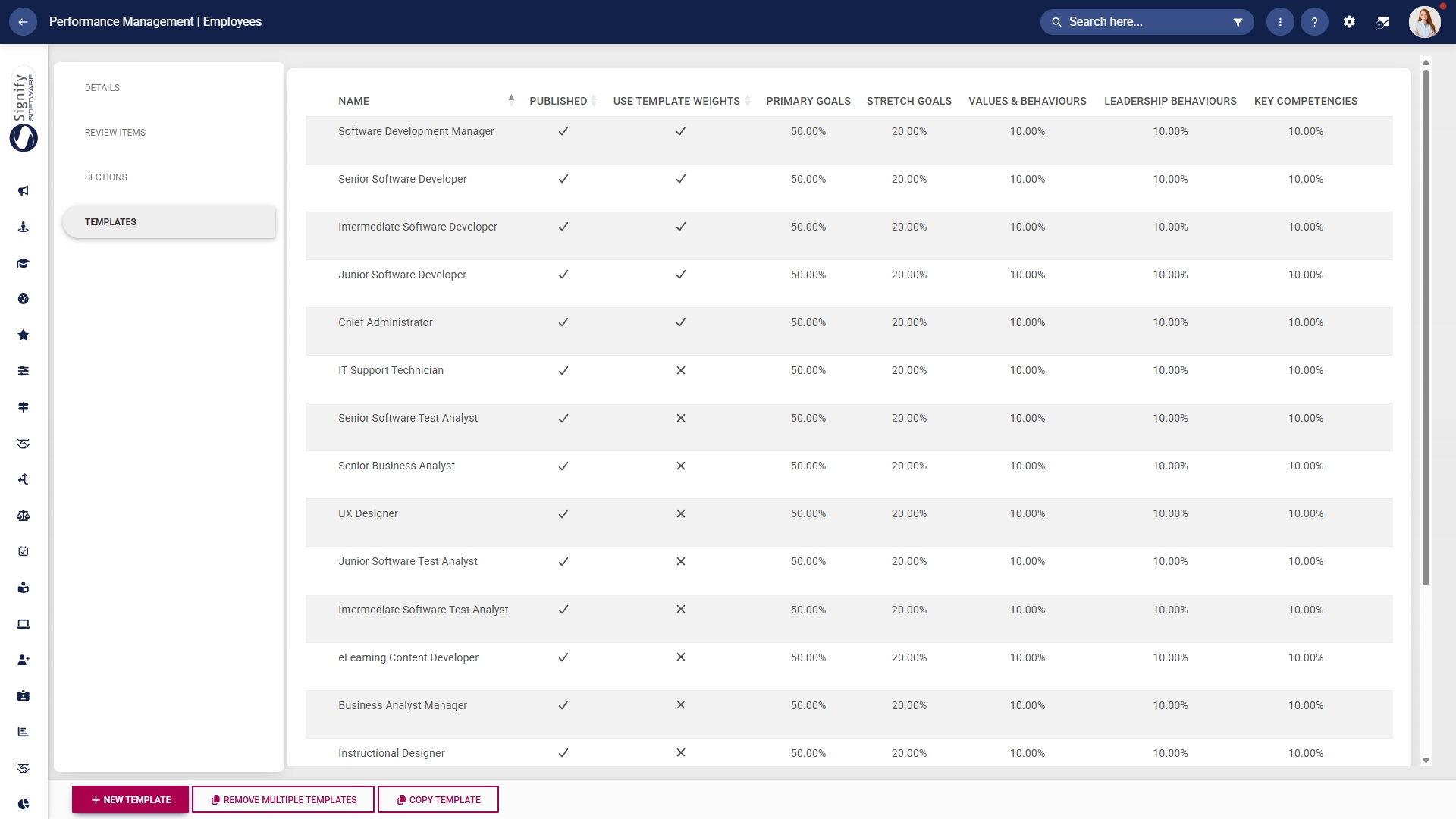This screenshot has height=819, width=1456.
Task: Click the back arrow in the header
Action: (x=23, y=22)
